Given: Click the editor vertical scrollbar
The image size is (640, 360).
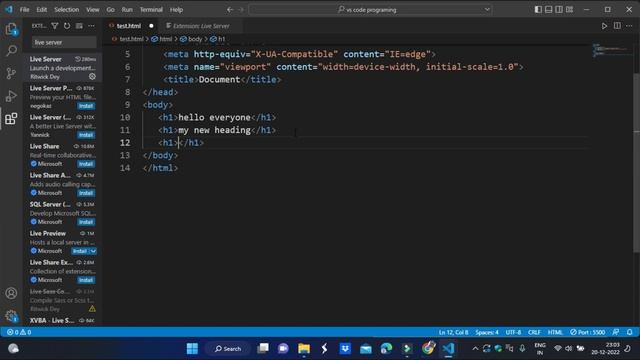Looking at the screenshot, I should [x=637, y=163].
